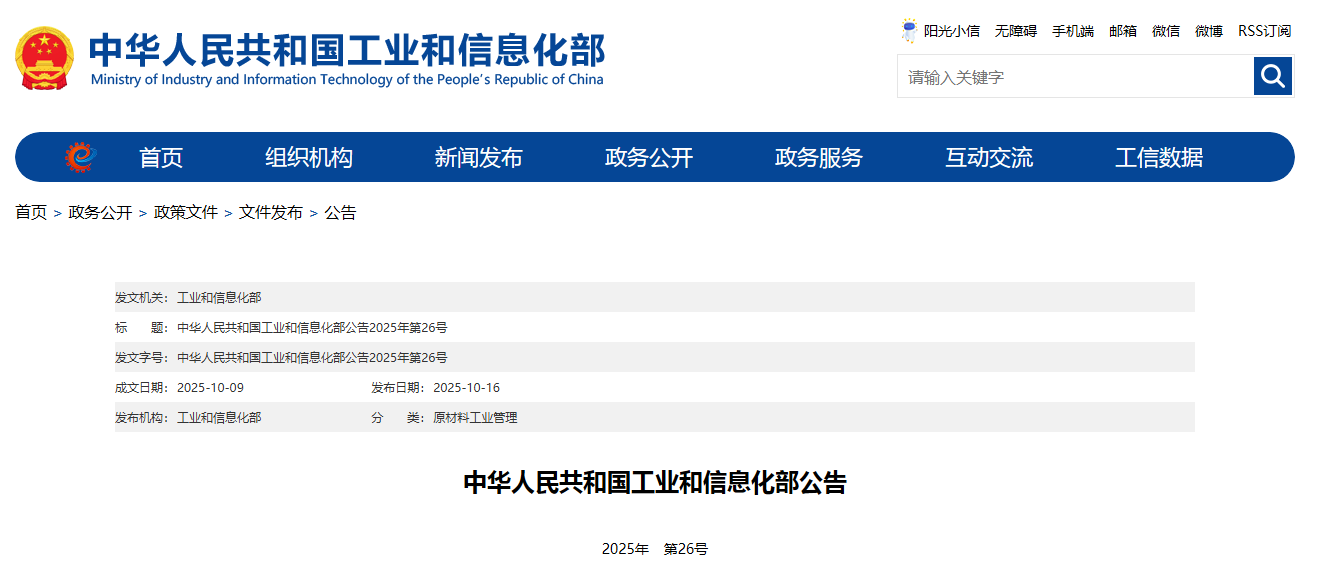Go to 政策文件 in the breadcrumb
Screen dimensions: 1332x572
pyautogui.click(x=186, y=212)
